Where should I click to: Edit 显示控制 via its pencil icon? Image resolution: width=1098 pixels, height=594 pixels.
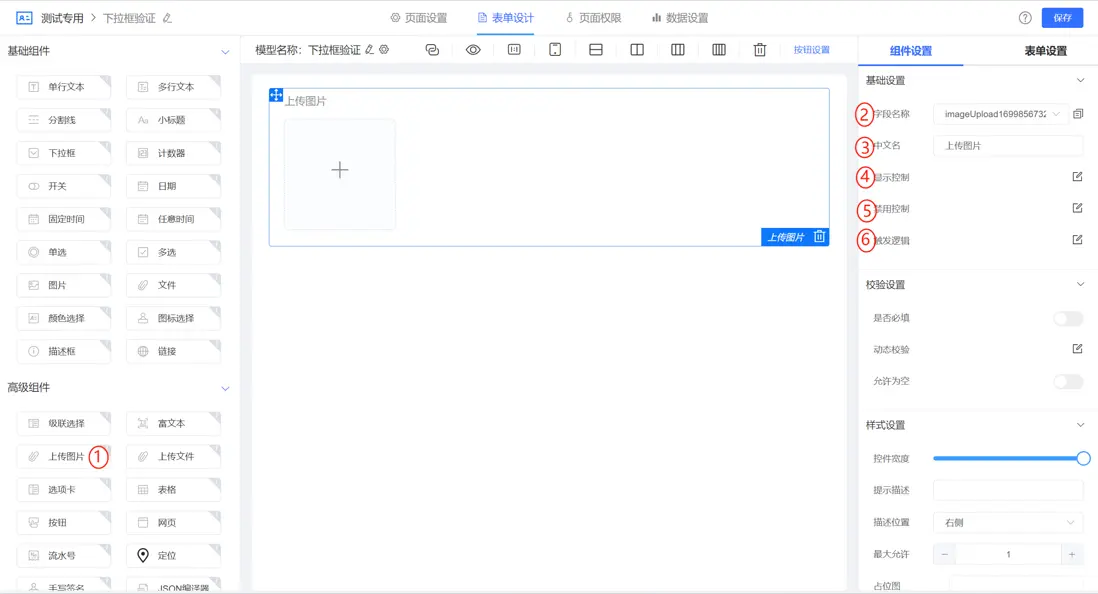[x=1077, y=176]
